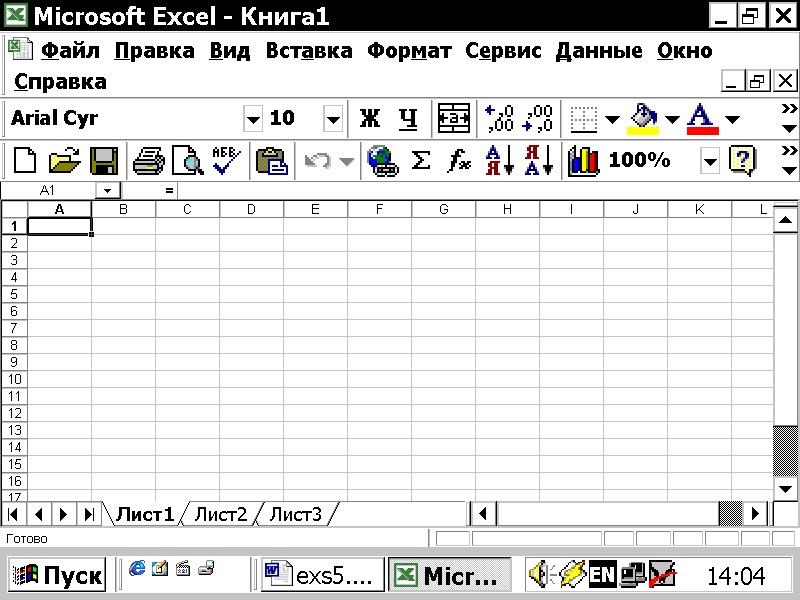Image resolution: width=800 pixels, height=600 pixels.
Task: Click horizontal scrollbar right arrow
Action: [756, 514]
